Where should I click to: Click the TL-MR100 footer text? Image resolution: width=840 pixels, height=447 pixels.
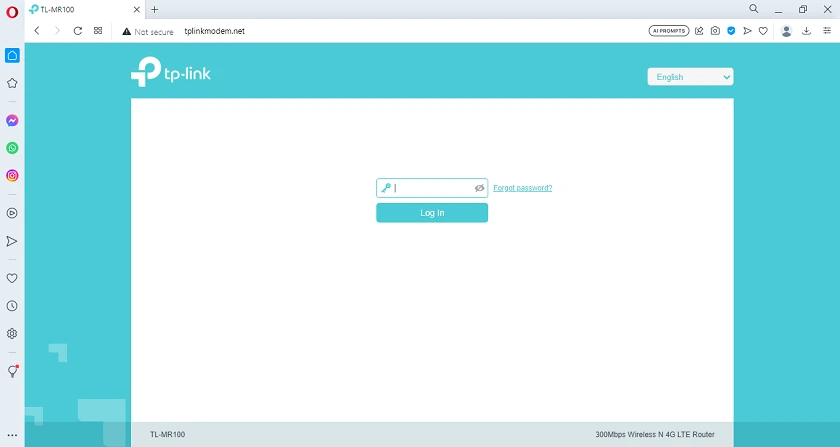coord(167,434)
